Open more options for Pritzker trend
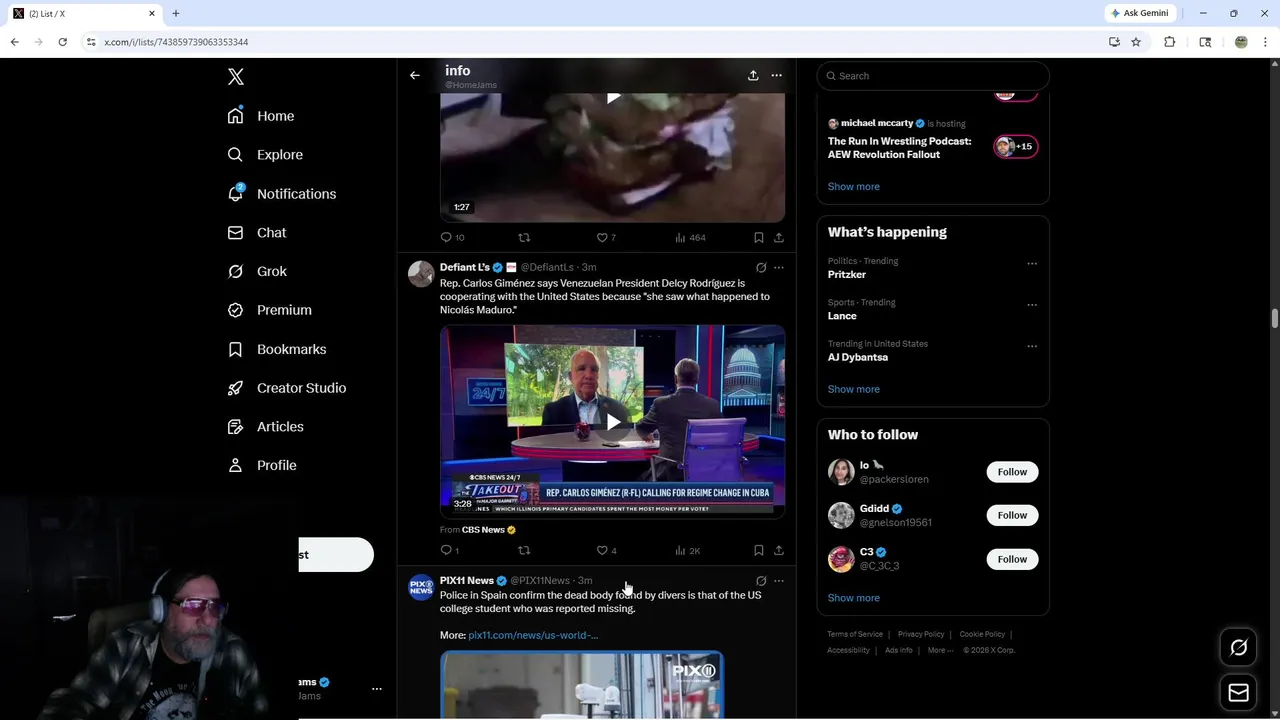Image resolution: width=1280 pixels, height=720 pixels. pos(1032,264)
